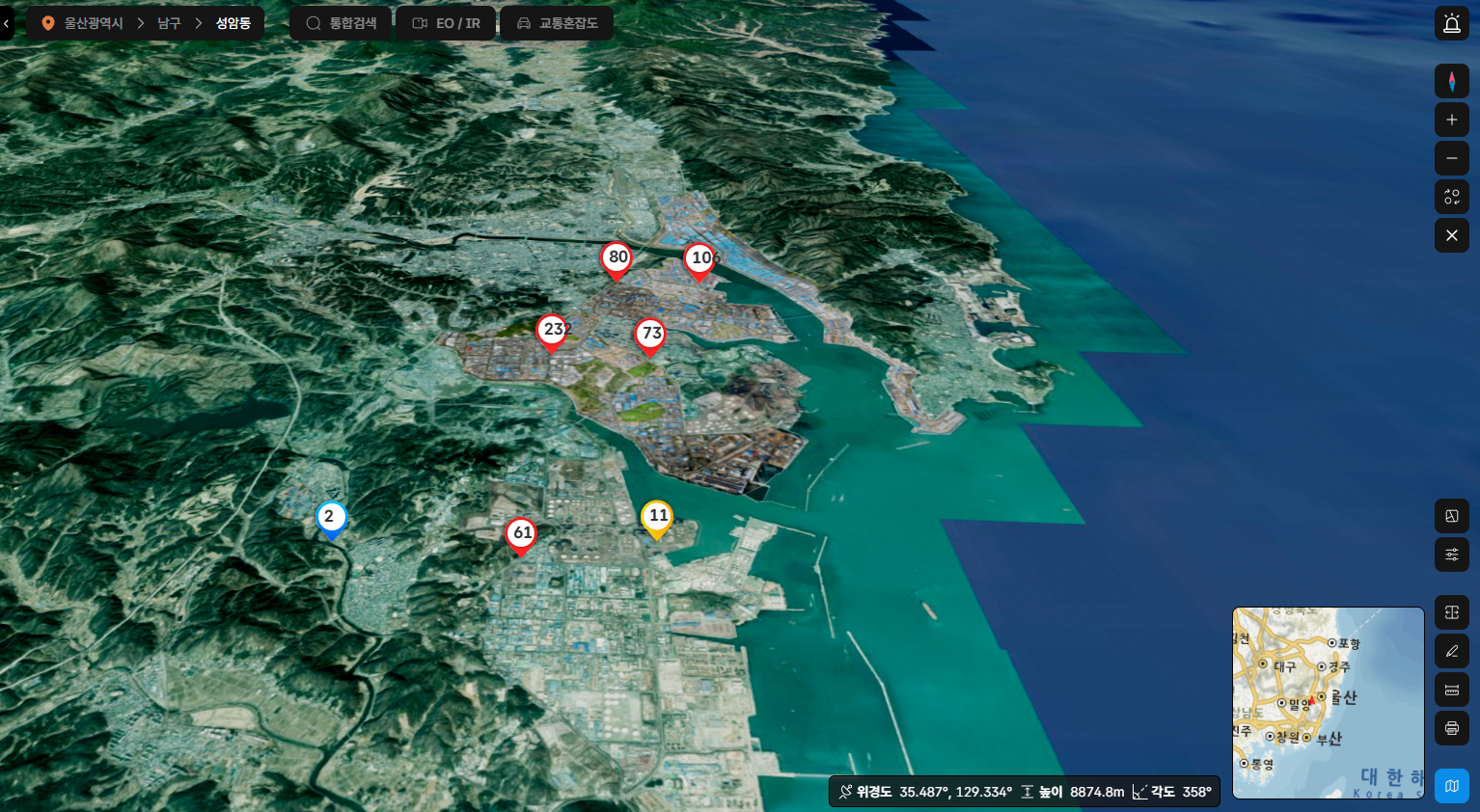Viewport: 1480px width, 812px height.
Task: Select the ruler measurement tool
Action: pos(1451,690)
